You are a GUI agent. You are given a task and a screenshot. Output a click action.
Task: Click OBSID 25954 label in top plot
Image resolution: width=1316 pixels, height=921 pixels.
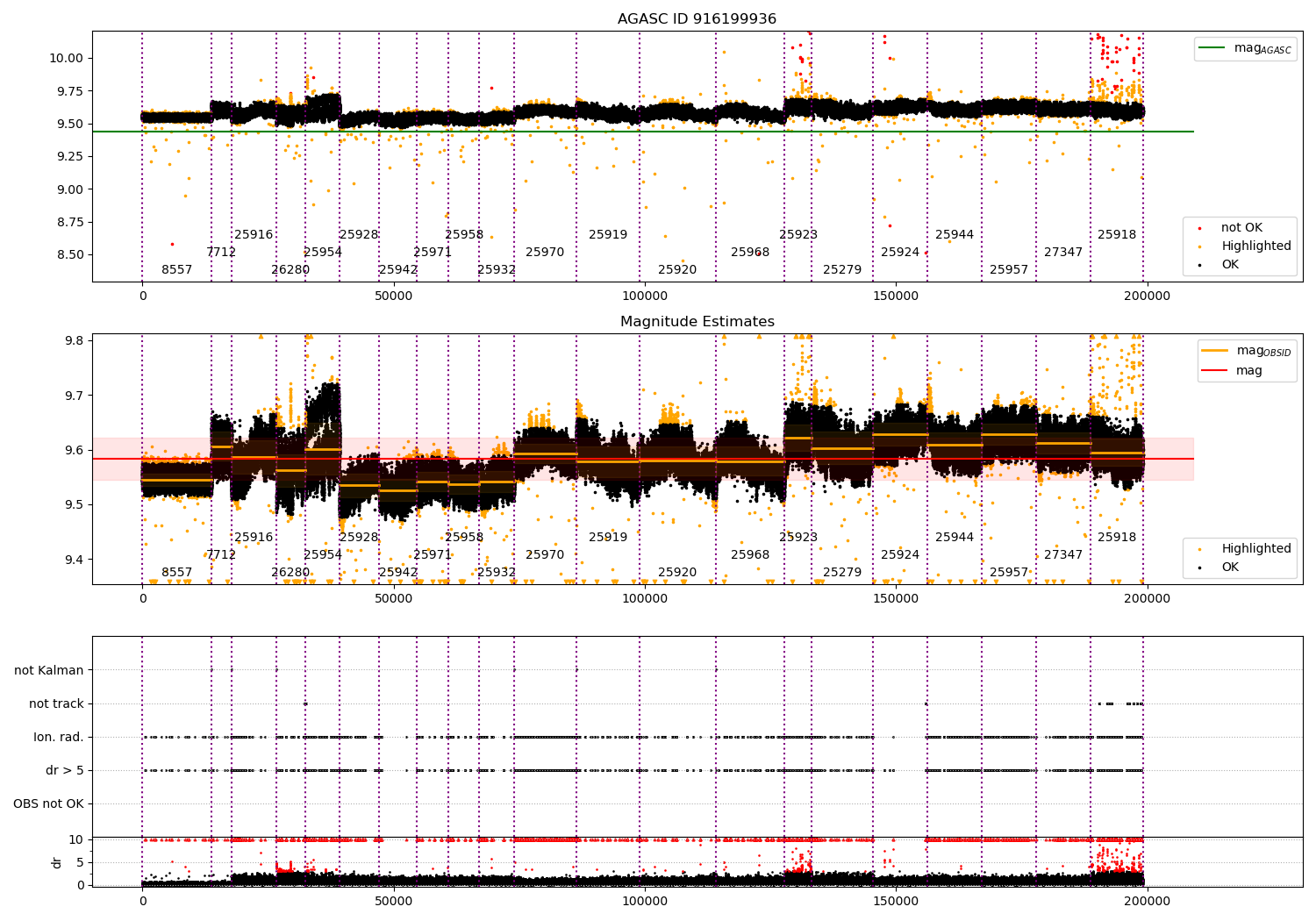(323, 253)
